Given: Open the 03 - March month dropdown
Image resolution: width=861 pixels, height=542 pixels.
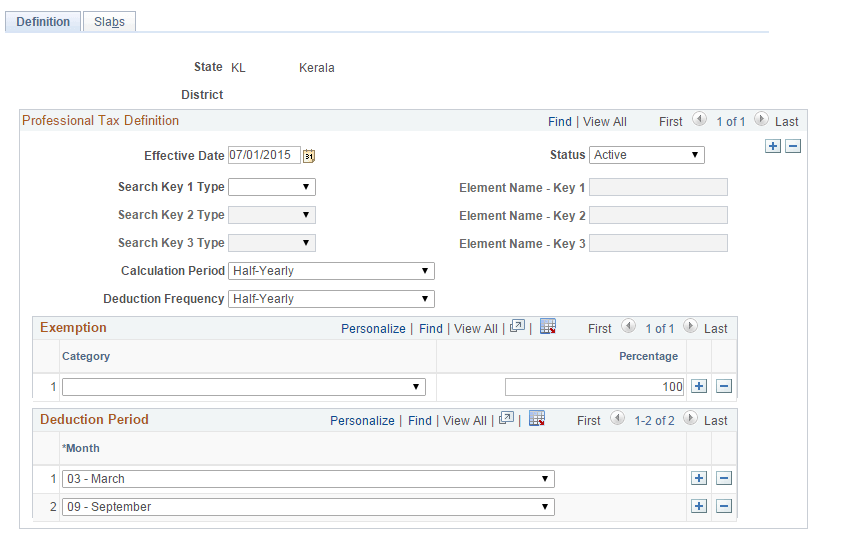Looking at the screenshot, I should 308,479.
